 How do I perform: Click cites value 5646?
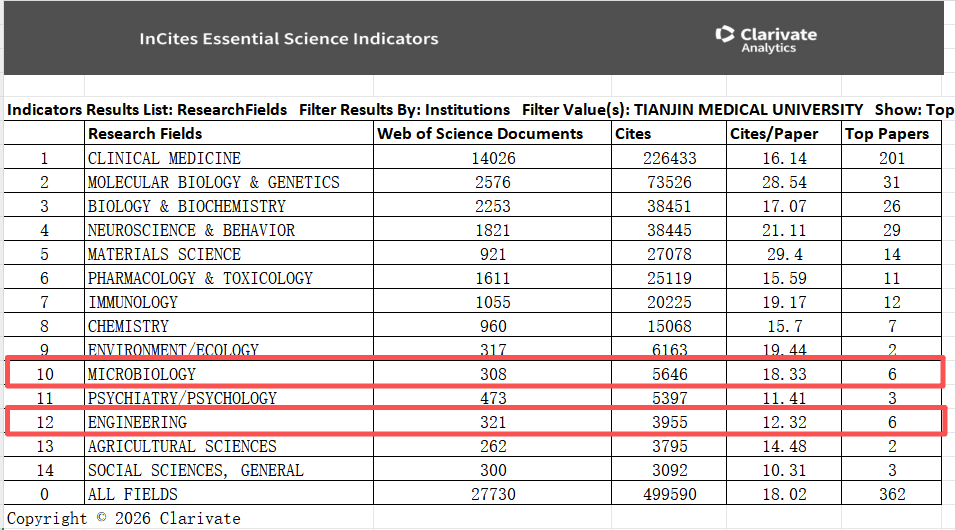pos(669,374)
